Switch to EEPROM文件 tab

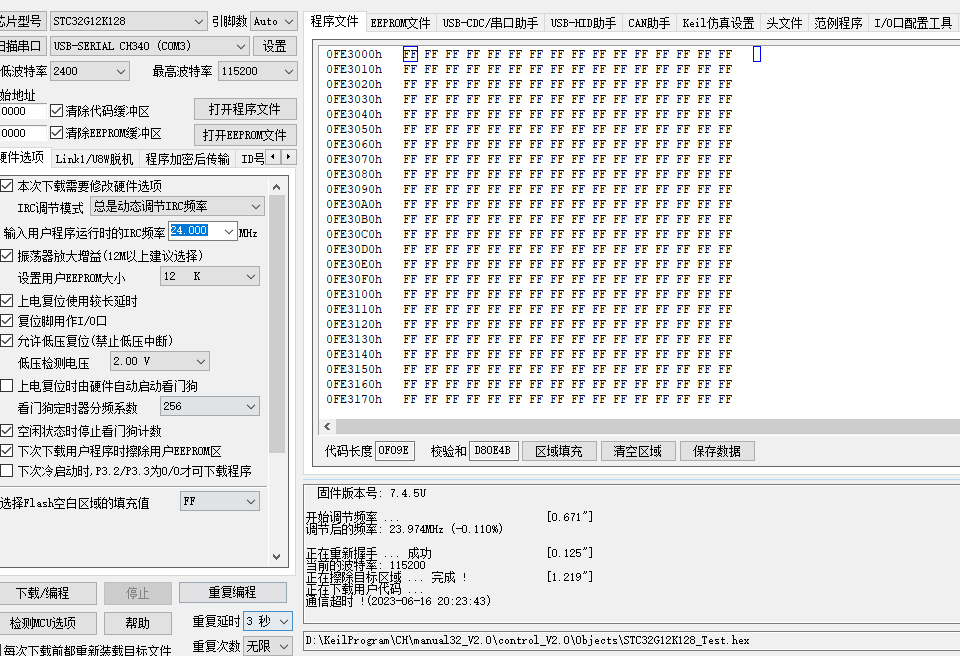(x=400, y=23)
